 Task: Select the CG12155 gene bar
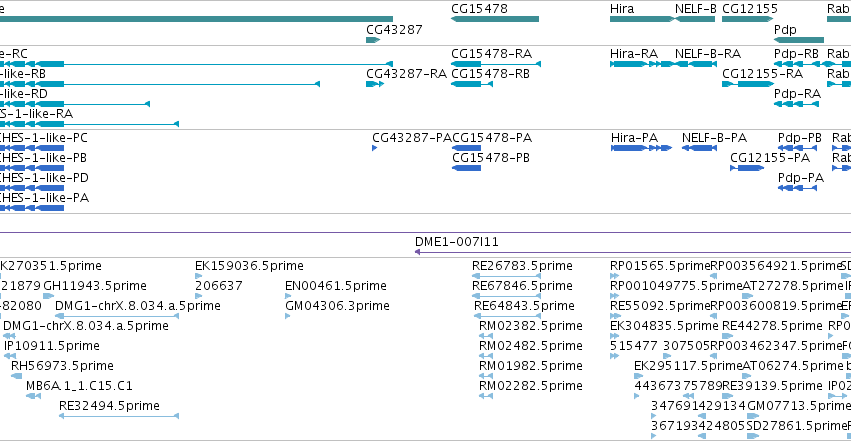tap(747, 19)
